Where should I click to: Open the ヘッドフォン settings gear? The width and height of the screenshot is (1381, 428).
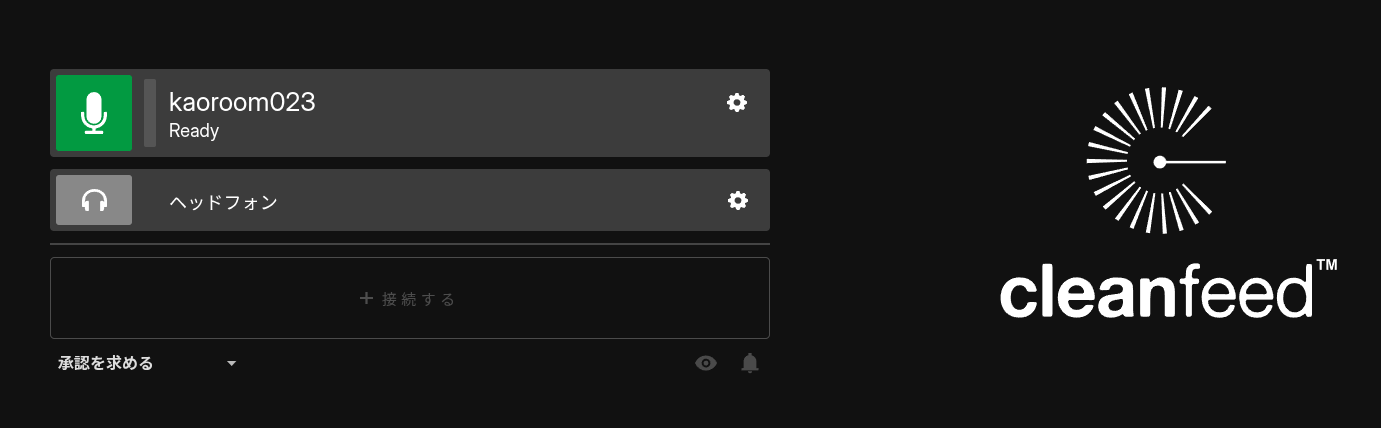point(737,200)
